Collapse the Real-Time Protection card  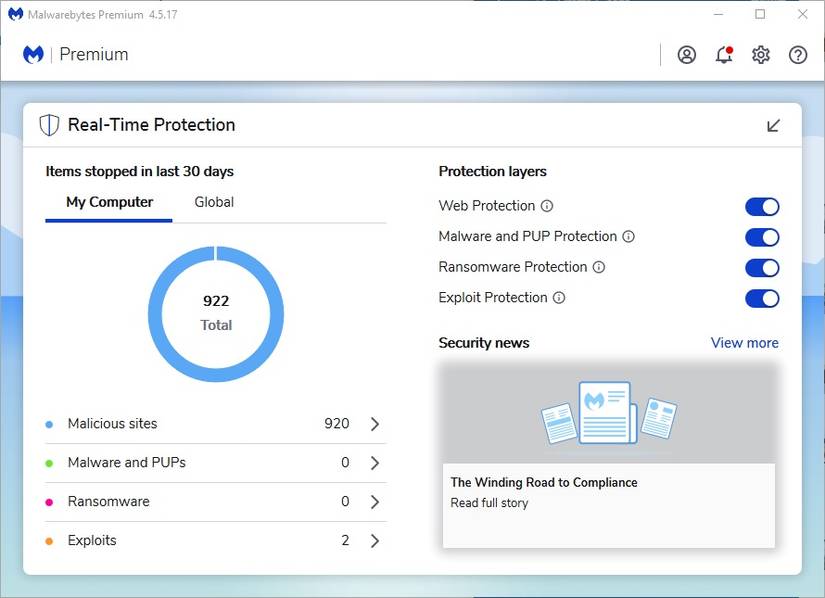tap(773, 125)
